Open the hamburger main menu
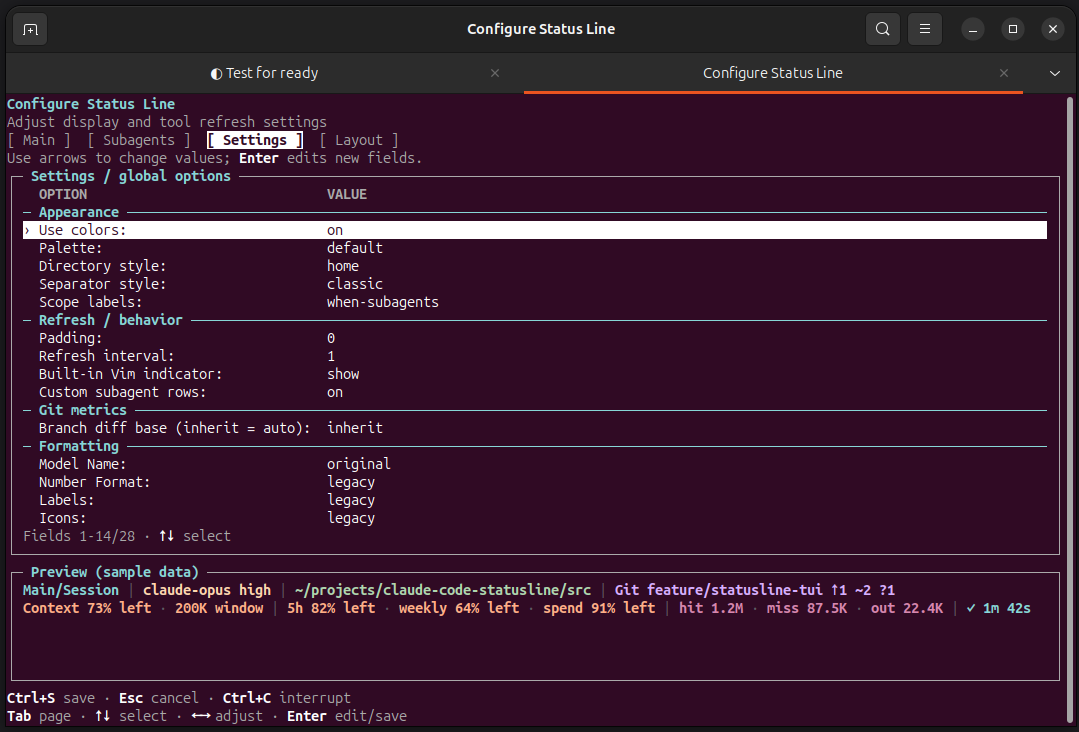1079x732 pixels. tap(925, 29)
